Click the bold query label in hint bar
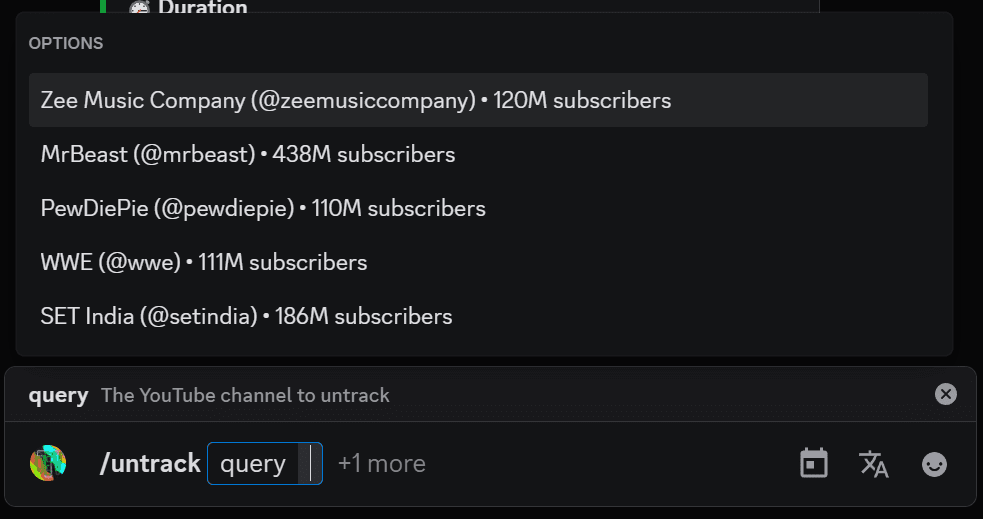This screenshot has width=983, height=519. 58,395
